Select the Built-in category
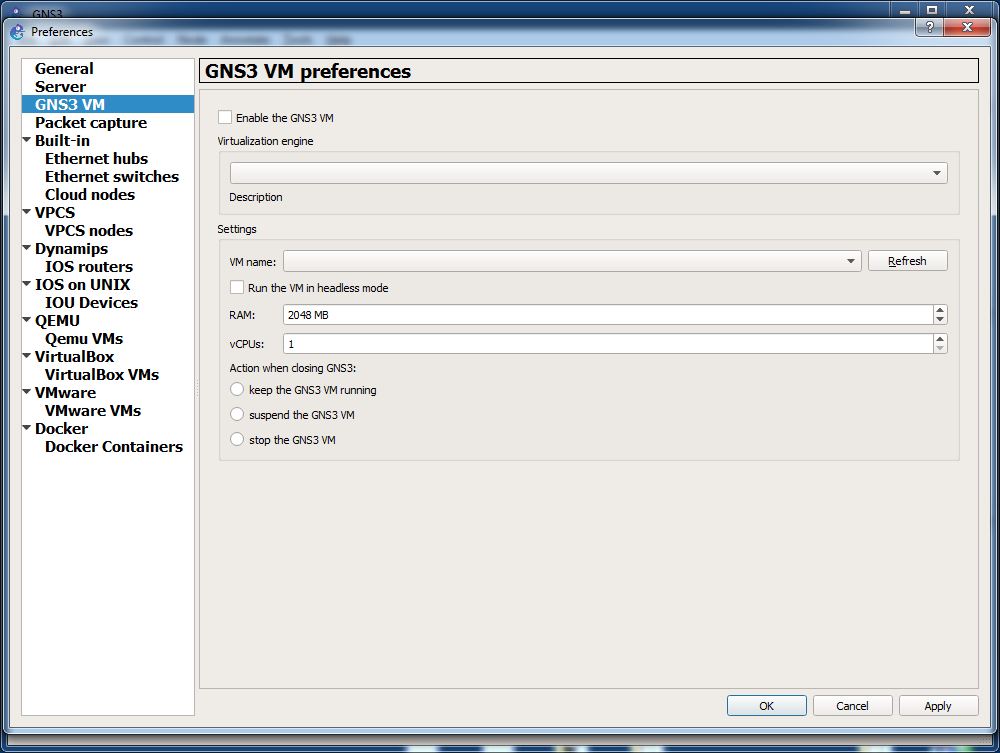 tap(62, 140)
